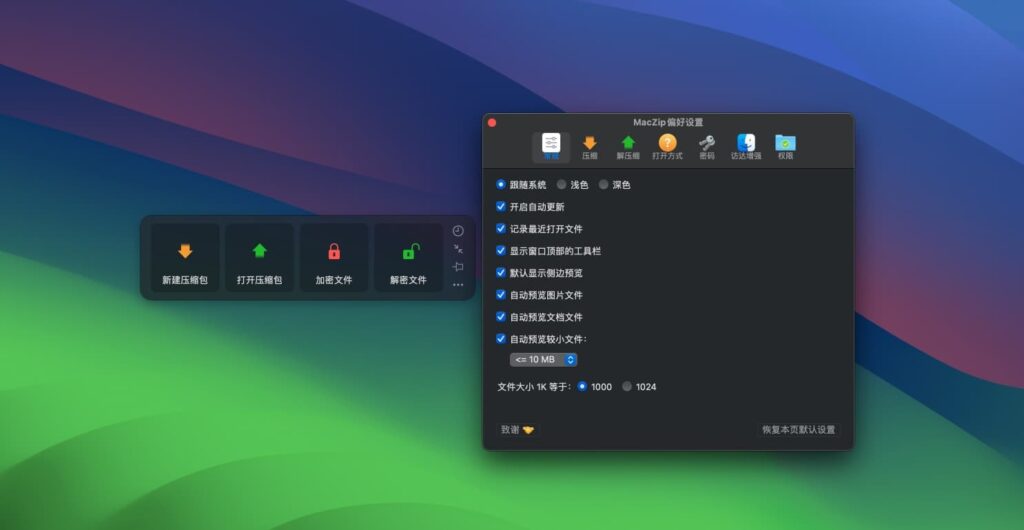Open the 权限 folder permissions tab
The width and height of the screenshot is (1024, 530).
[785, 148]
